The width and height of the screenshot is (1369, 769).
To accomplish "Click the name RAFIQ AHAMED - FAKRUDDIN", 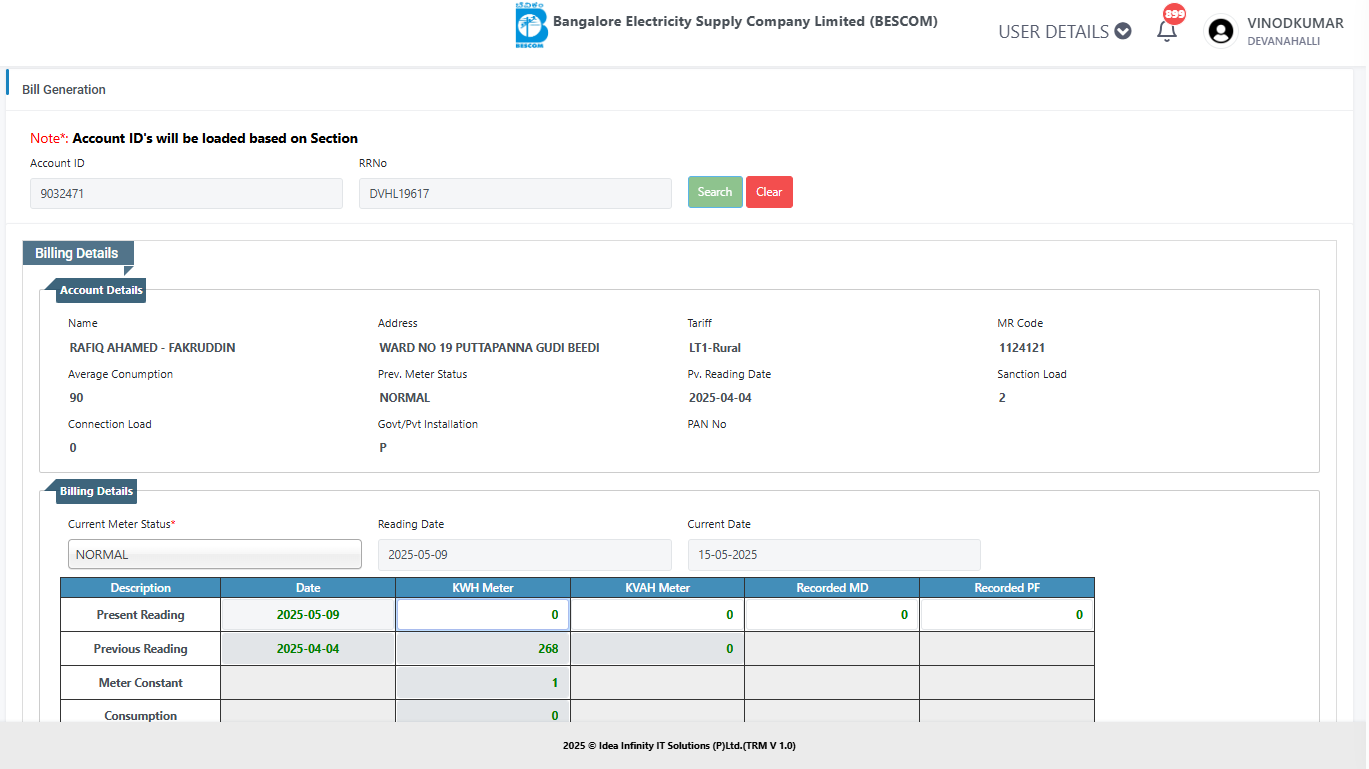I will (x=153, y=348).
